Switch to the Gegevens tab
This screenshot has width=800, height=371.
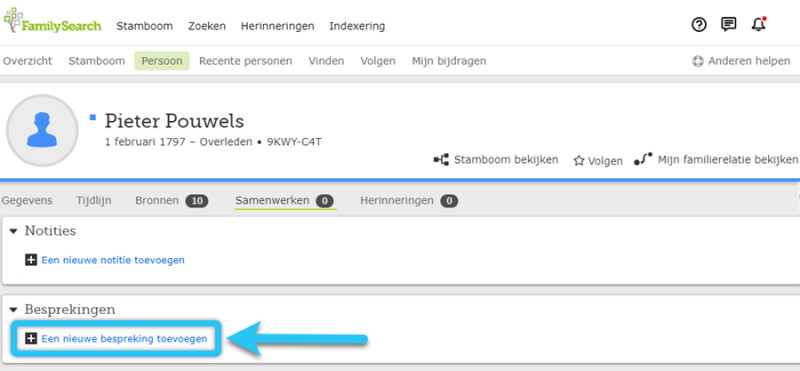[27, 201]
